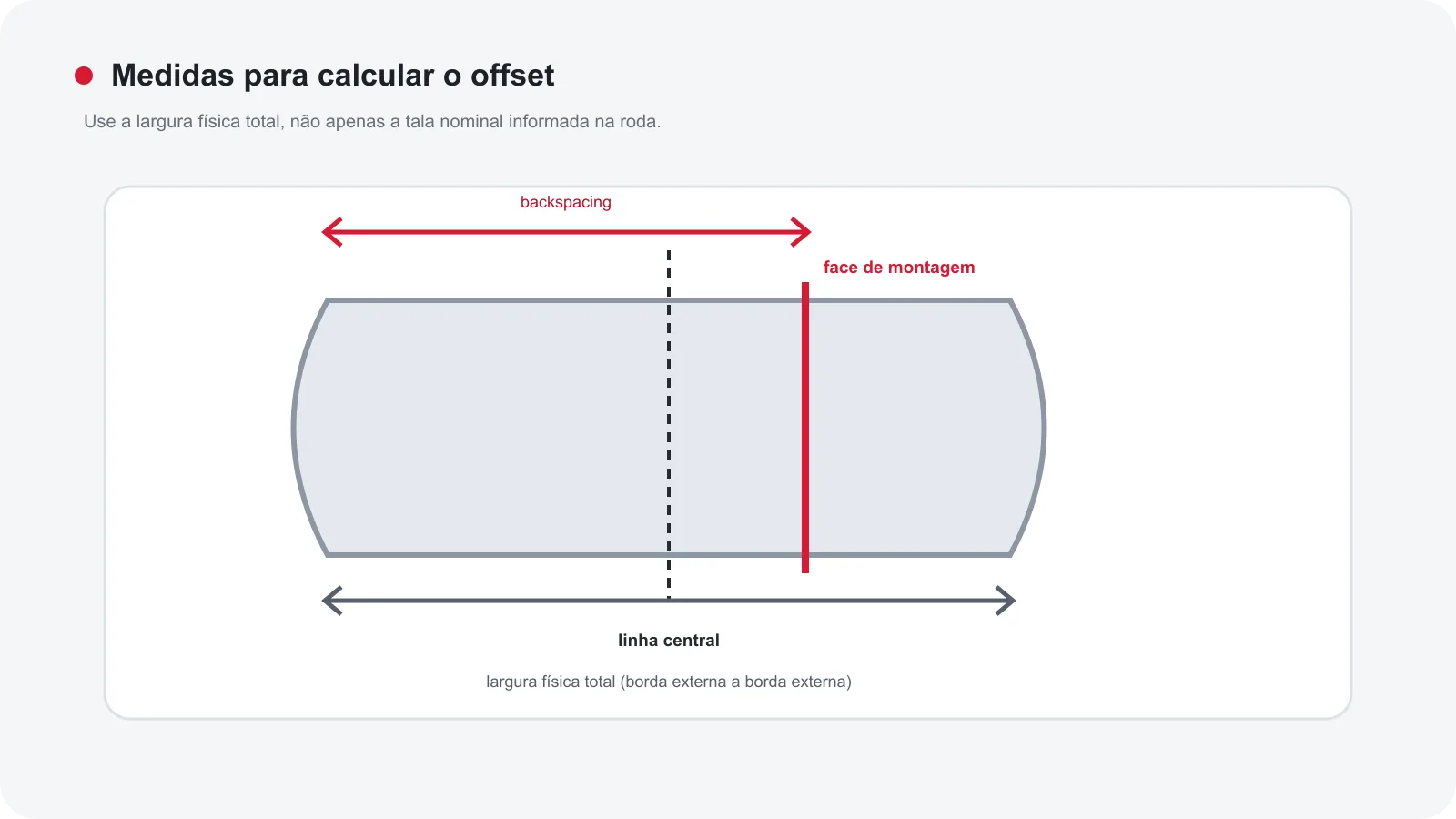
Task: Select the red vertical mounting face line
Action: point(805,428)
